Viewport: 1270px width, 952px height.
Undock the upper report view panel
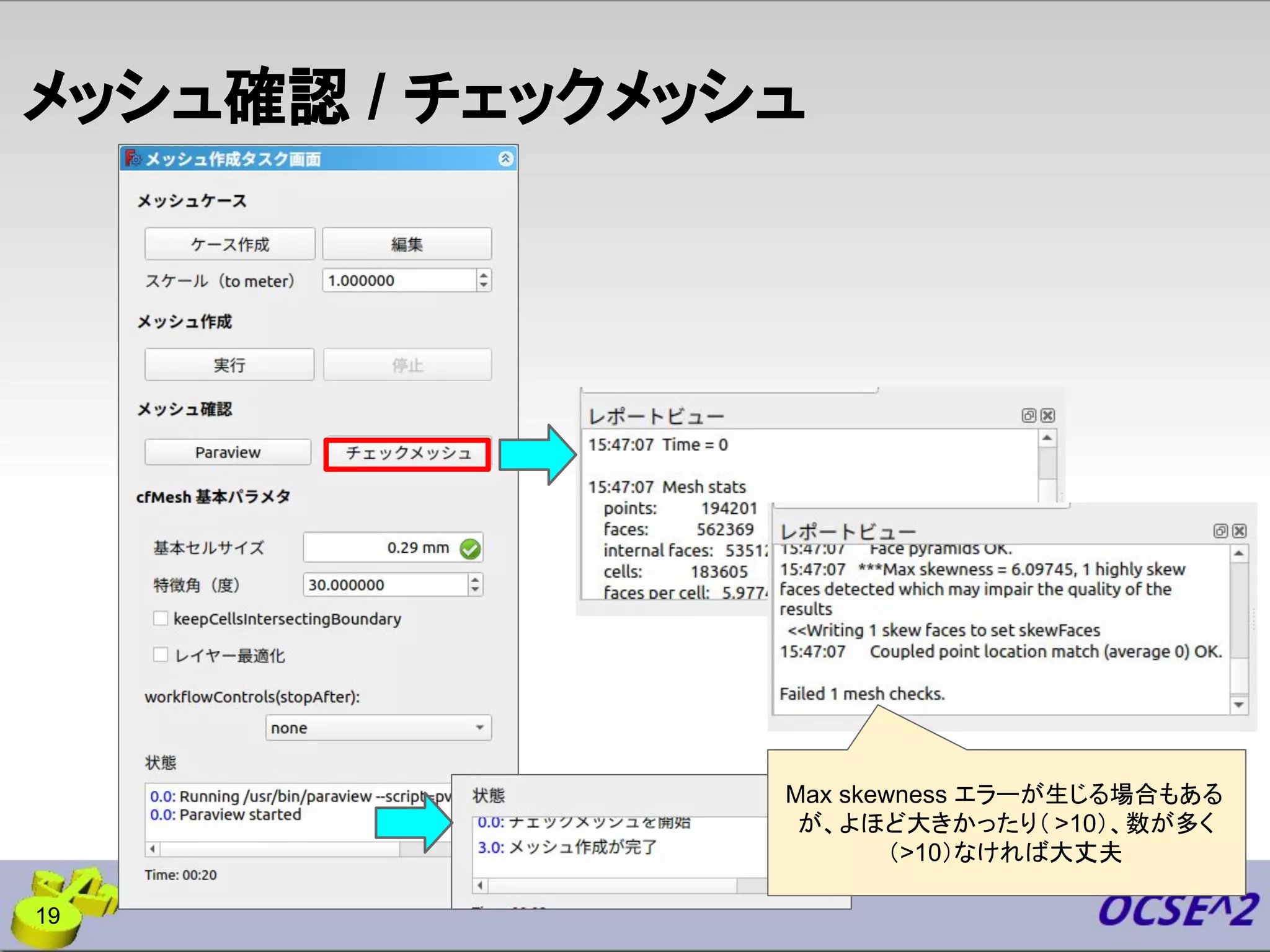[1029, 416]
